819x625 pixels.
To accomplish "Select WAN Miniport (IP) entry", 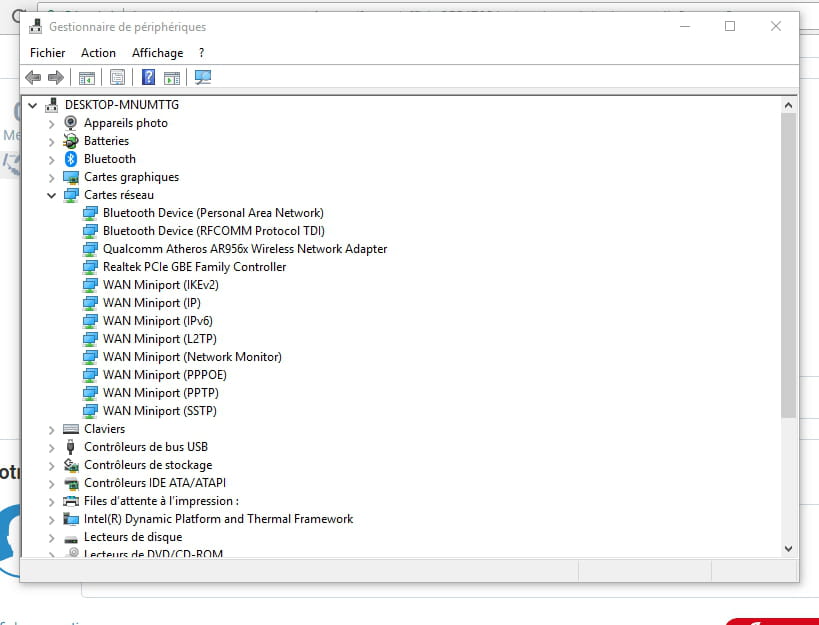I will (151, 303).
